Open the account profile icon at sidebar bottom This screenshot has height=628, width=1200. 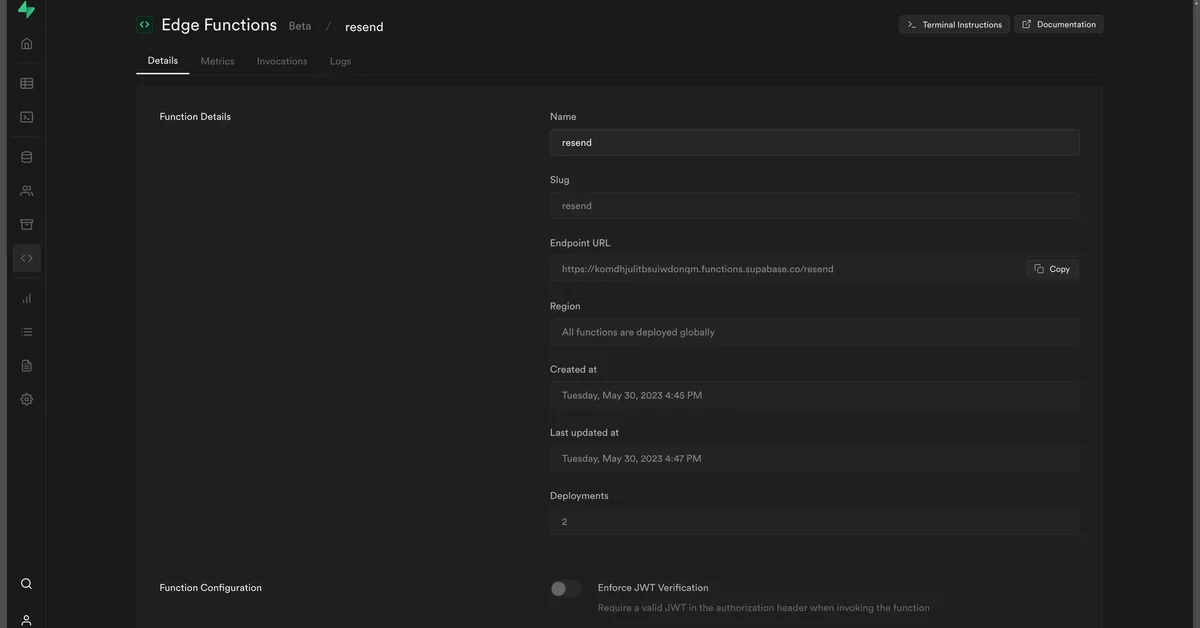(24, 618)
